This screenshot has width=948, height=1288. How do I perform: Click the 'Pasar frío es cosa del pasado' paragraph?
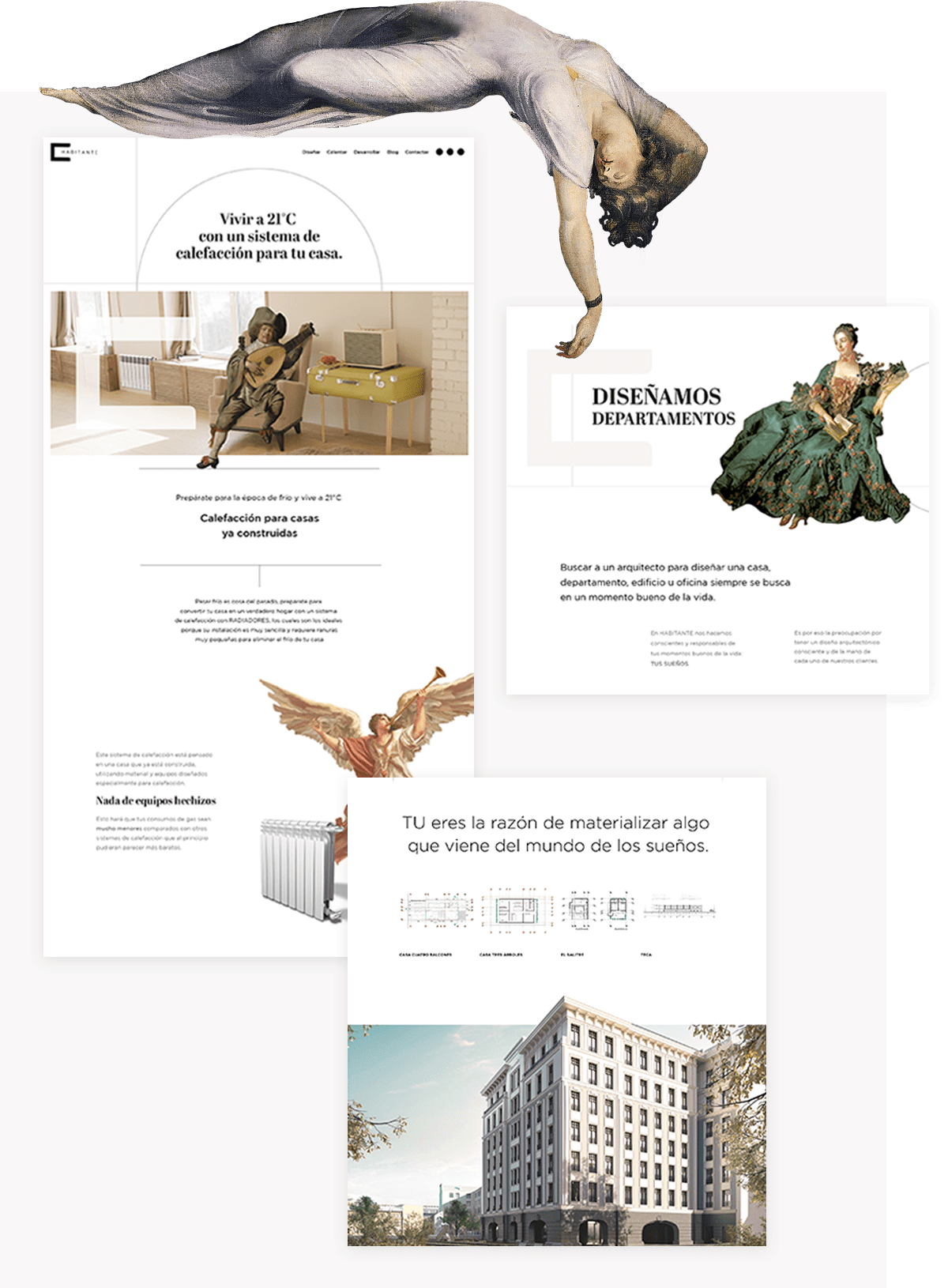tap(259, 620)
